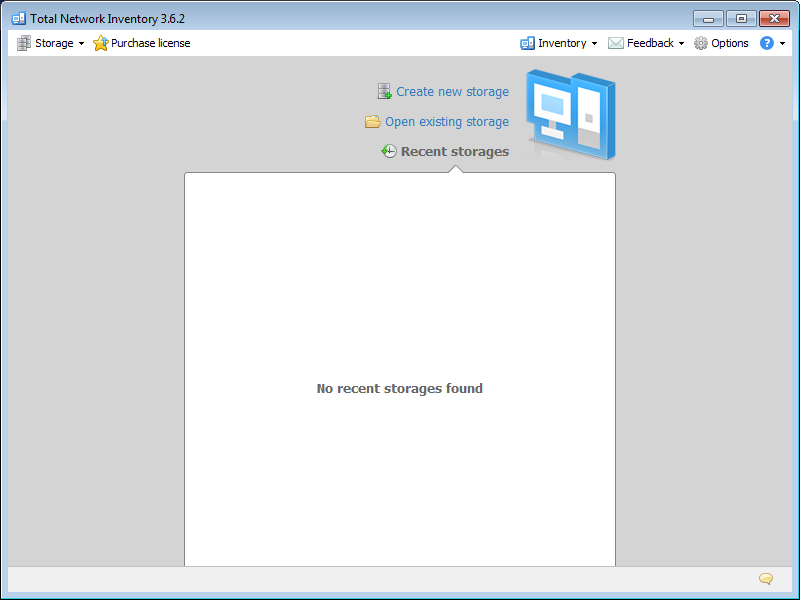Click the clock icon beside Recent storages
Screen dimensions: 800x600
click(388, 151)
